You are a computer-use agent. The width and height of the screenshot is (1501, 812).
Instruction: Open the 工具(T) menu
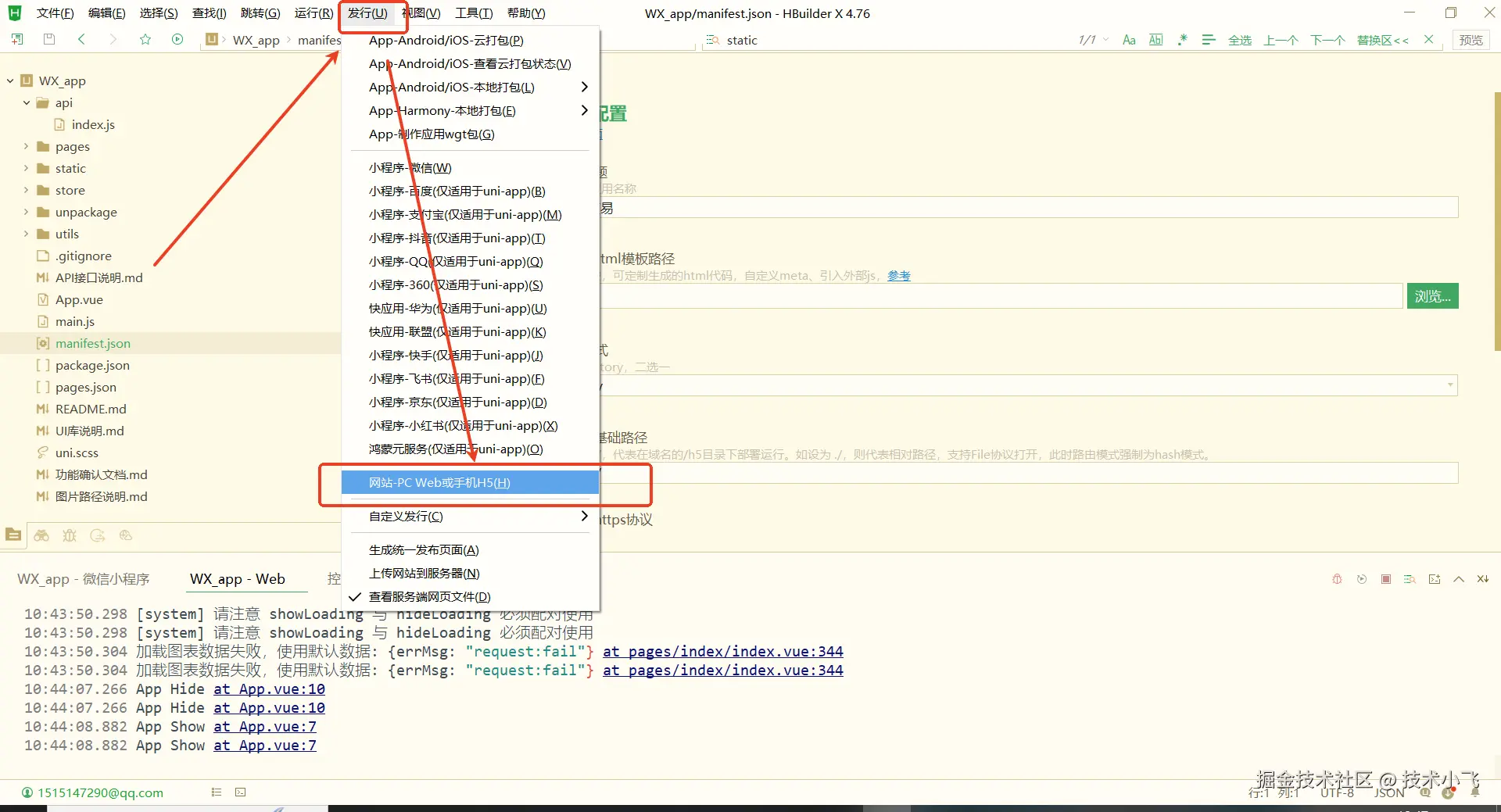point(474,13)
